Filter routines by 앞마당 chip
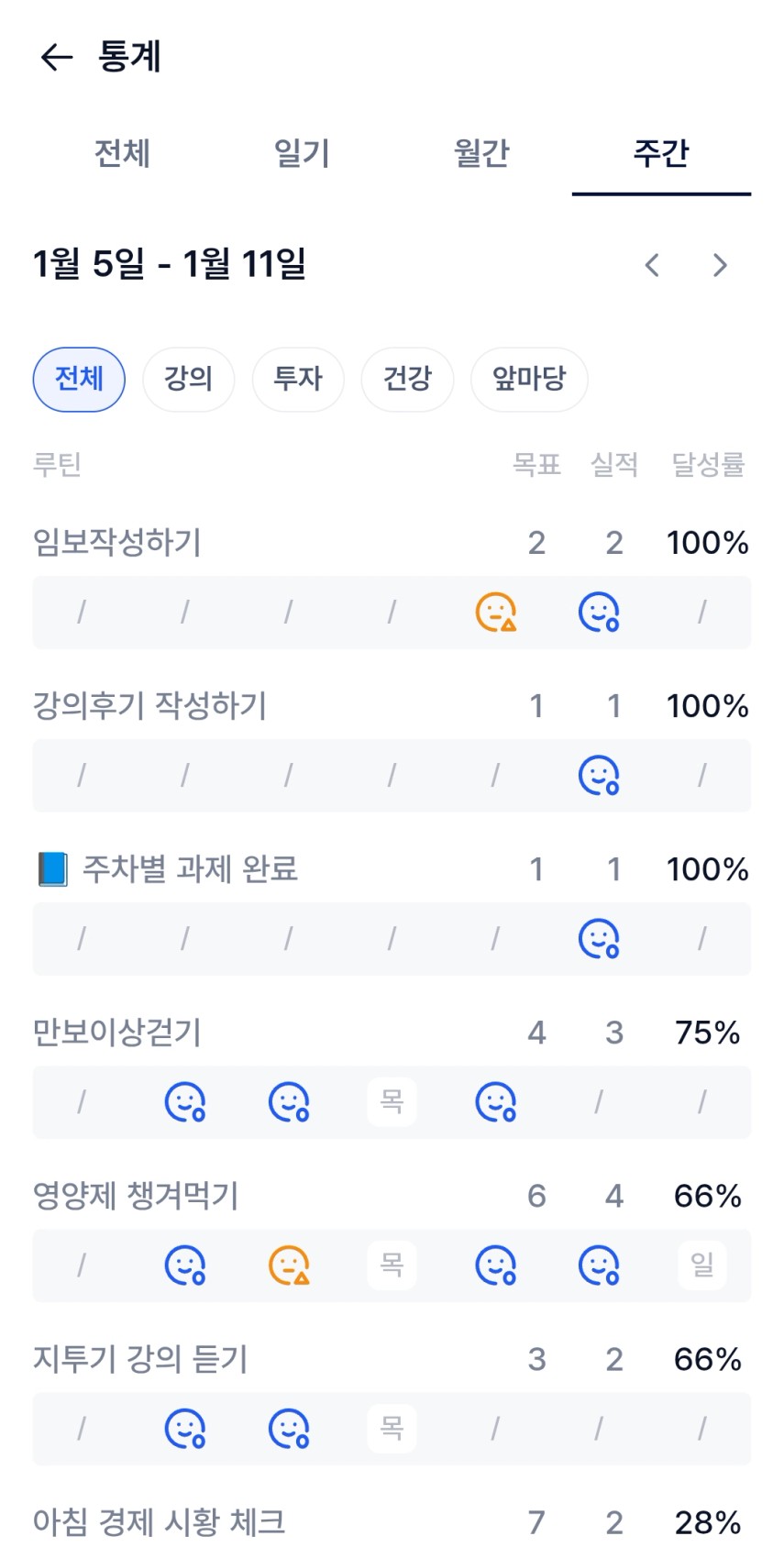The height and width of the screenshot is (1547, 784). tap(529, 379)
